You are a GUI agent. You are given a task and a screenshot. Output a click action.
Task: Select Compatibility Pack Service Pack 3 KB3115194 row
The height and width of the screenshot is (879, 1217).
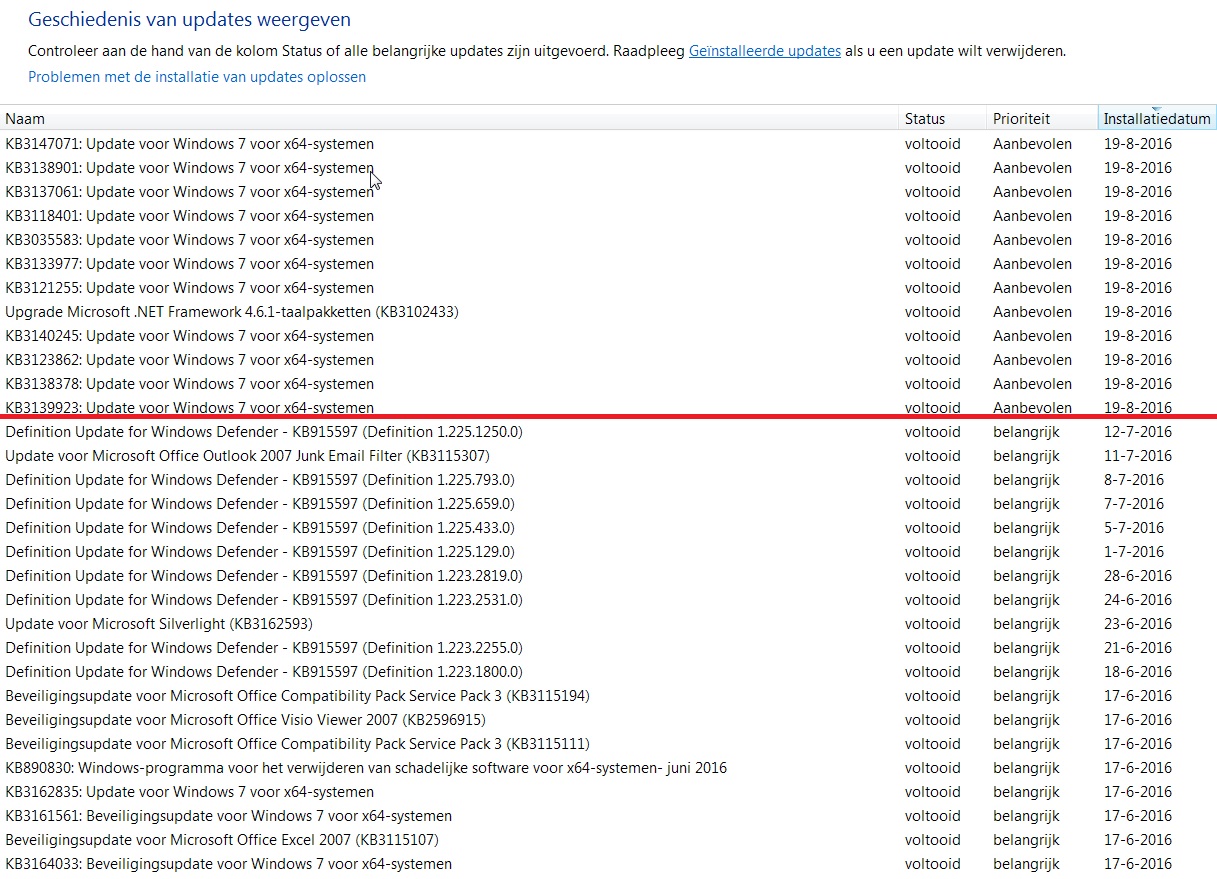608,696
